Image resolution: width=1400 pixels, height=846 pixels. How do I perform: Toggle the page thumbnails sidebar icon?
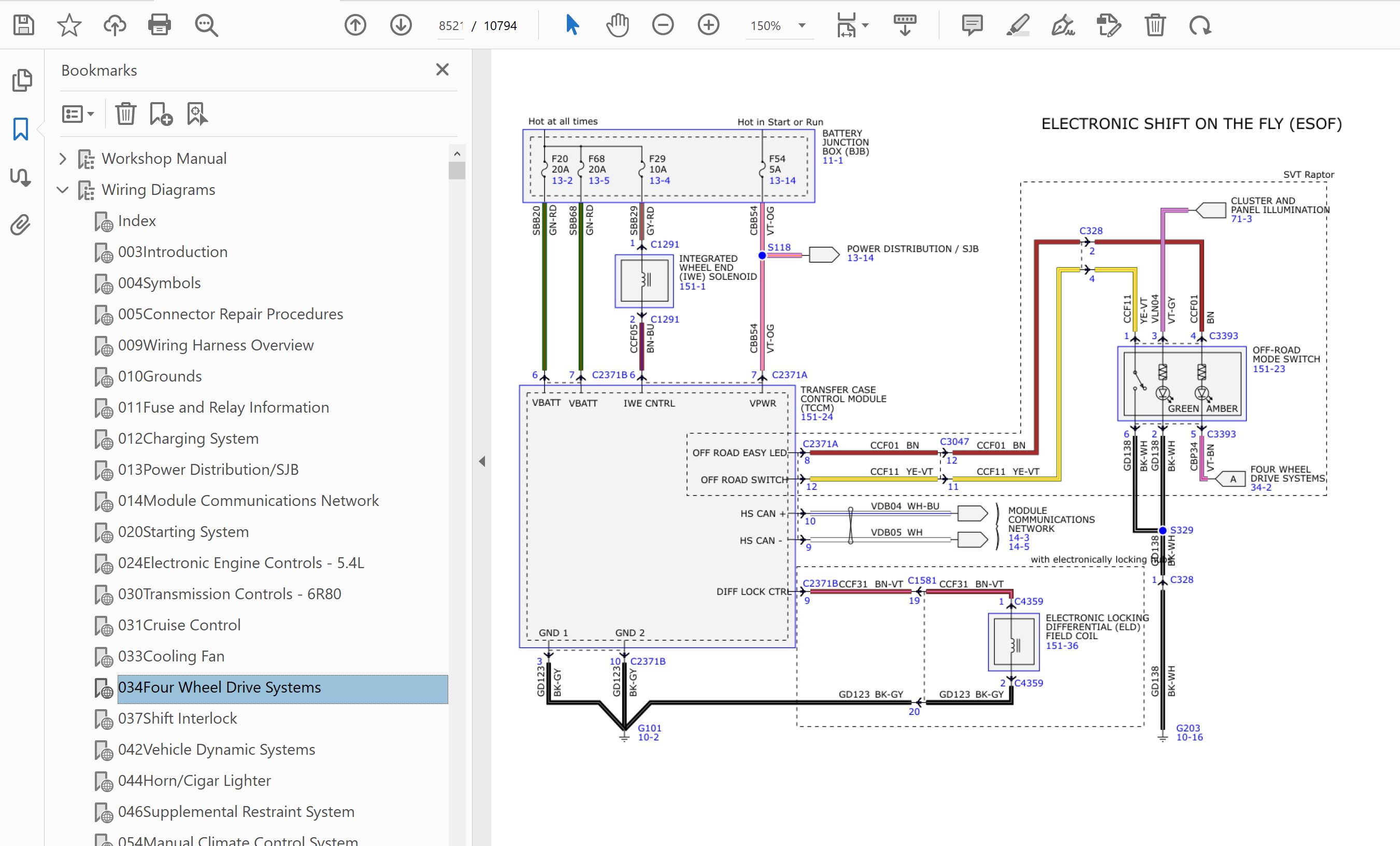click(x=21, y=80)
